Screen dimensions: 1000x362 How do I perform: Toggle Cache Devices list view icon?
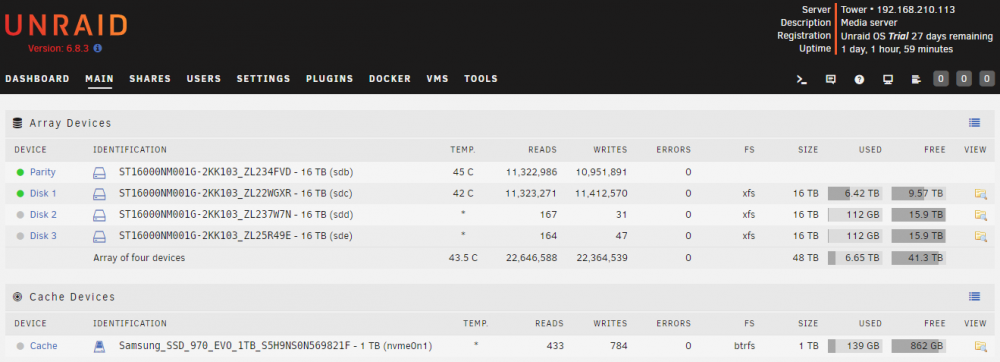[974, 296]
